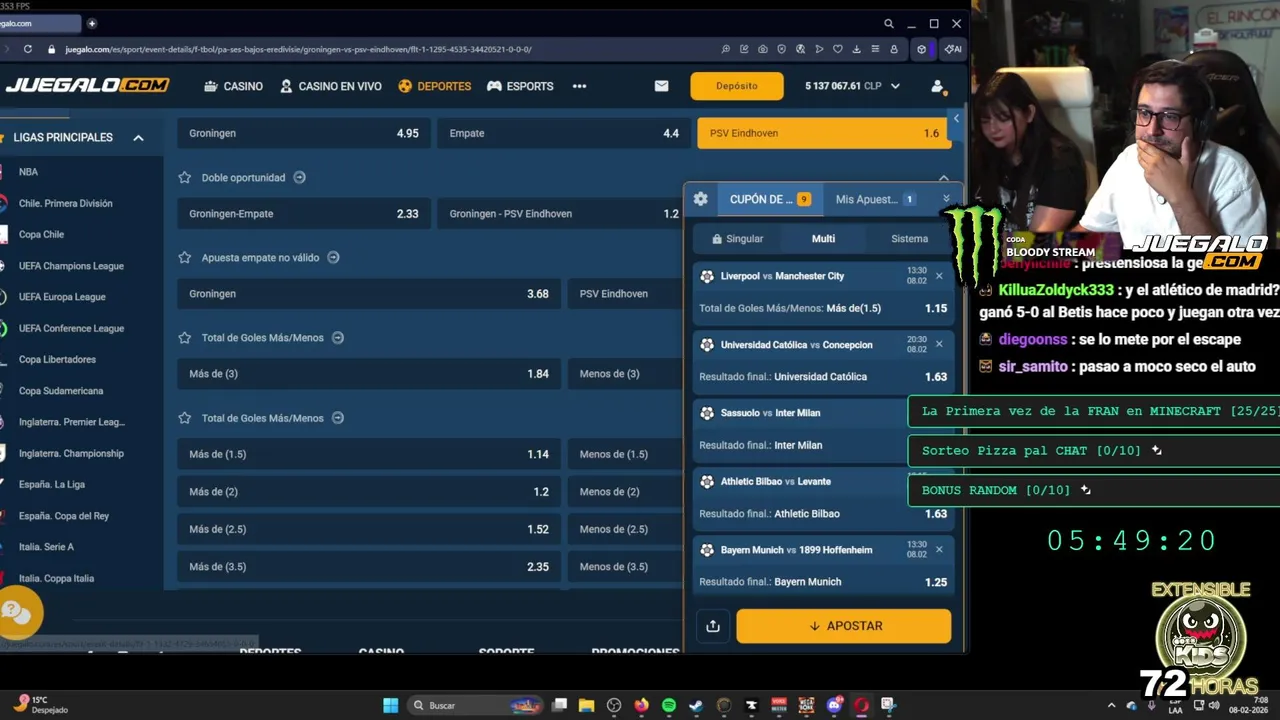The width and height of the screenshot is (1280, 720).
Task: Reload the page
Action: 27,49
